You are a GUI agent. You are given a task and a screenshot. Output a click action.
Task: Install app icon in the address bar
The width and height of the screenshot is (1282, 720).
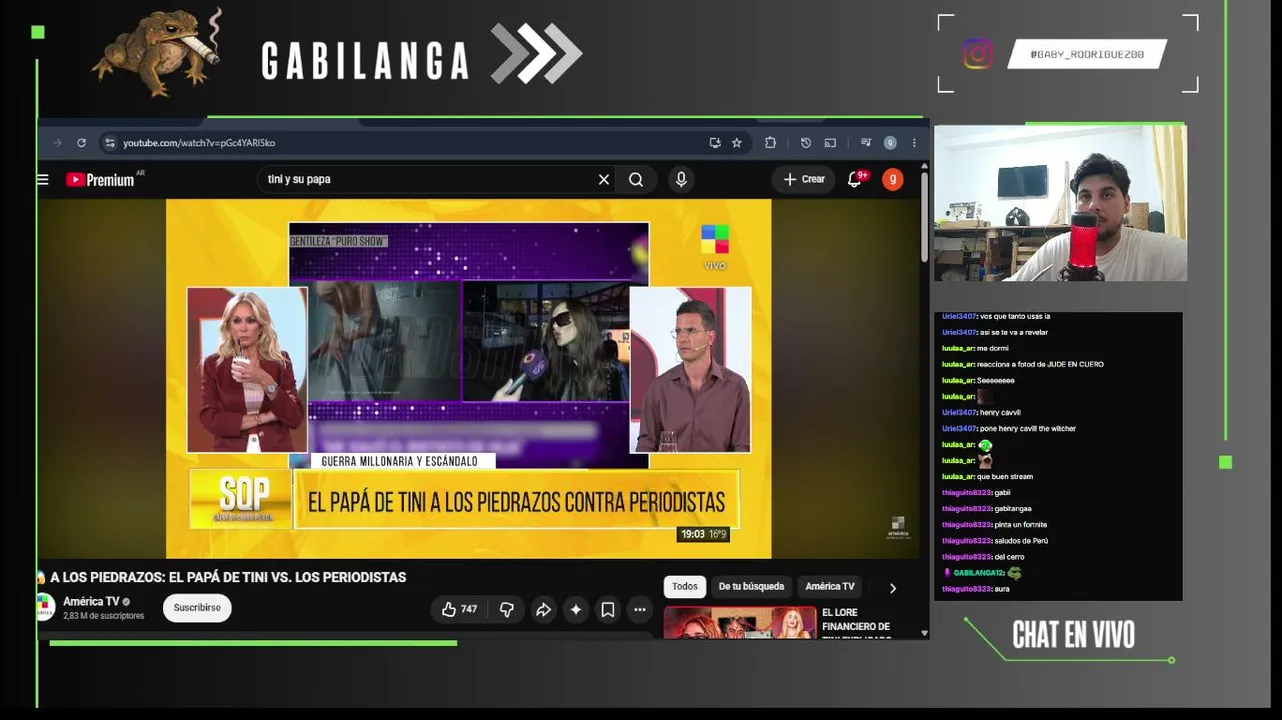pos(715,143)
